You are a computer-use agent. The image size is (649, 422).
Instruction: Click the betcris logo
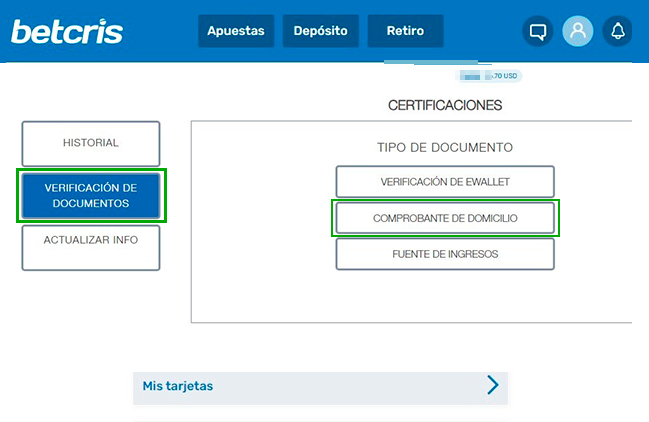67,31
